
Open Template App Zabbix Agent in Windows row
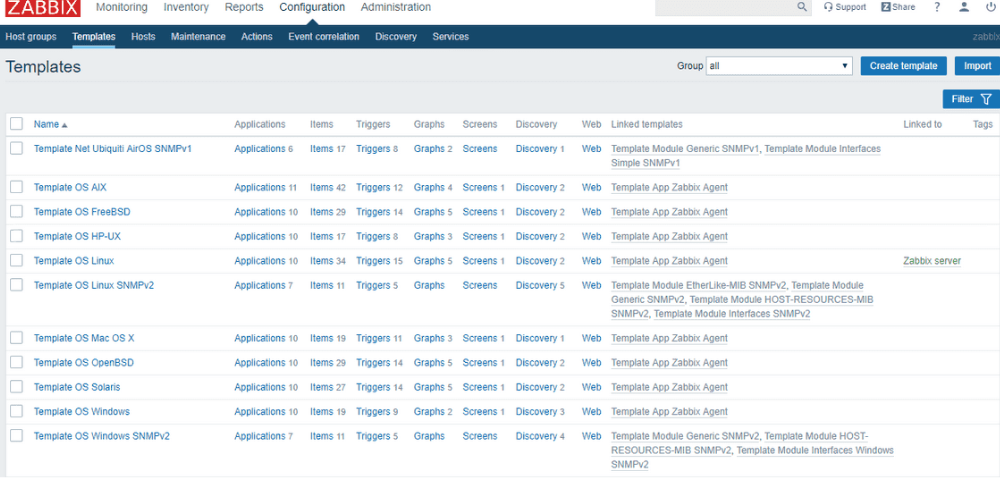point(669,411)
